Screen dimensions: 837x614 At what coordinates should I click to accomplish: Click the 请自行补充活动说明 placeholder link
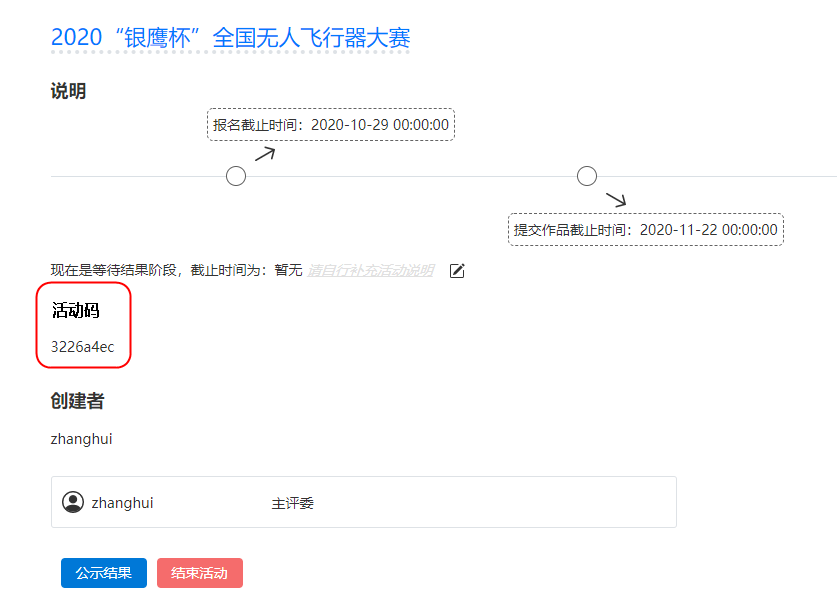click(370, 271)
